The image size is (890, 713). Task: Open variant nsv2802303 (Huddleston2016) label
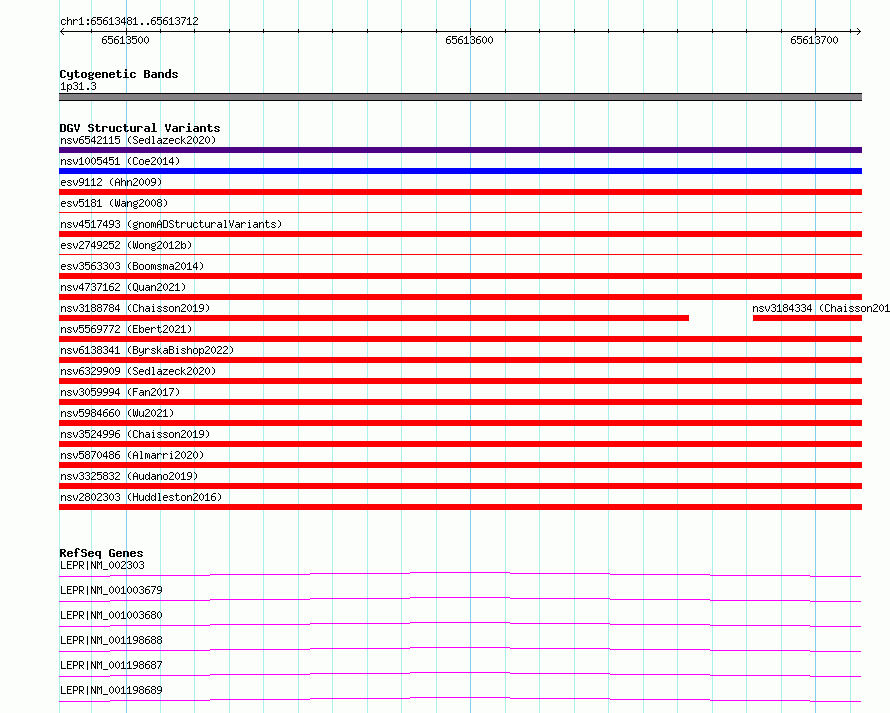[x=141, y=497]
